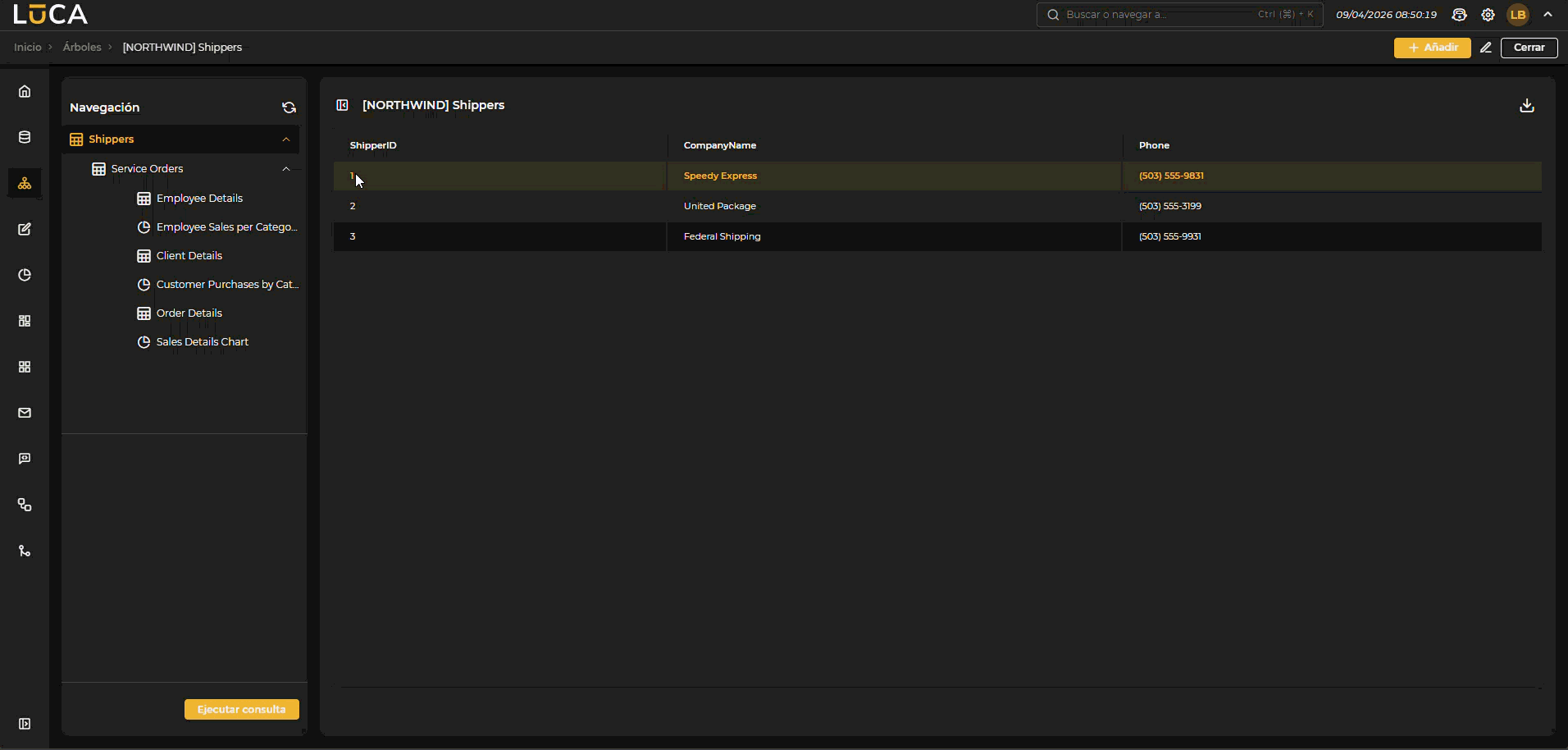
Task: Select the row with ShipperID 3
Action: (x=937, y=236)
